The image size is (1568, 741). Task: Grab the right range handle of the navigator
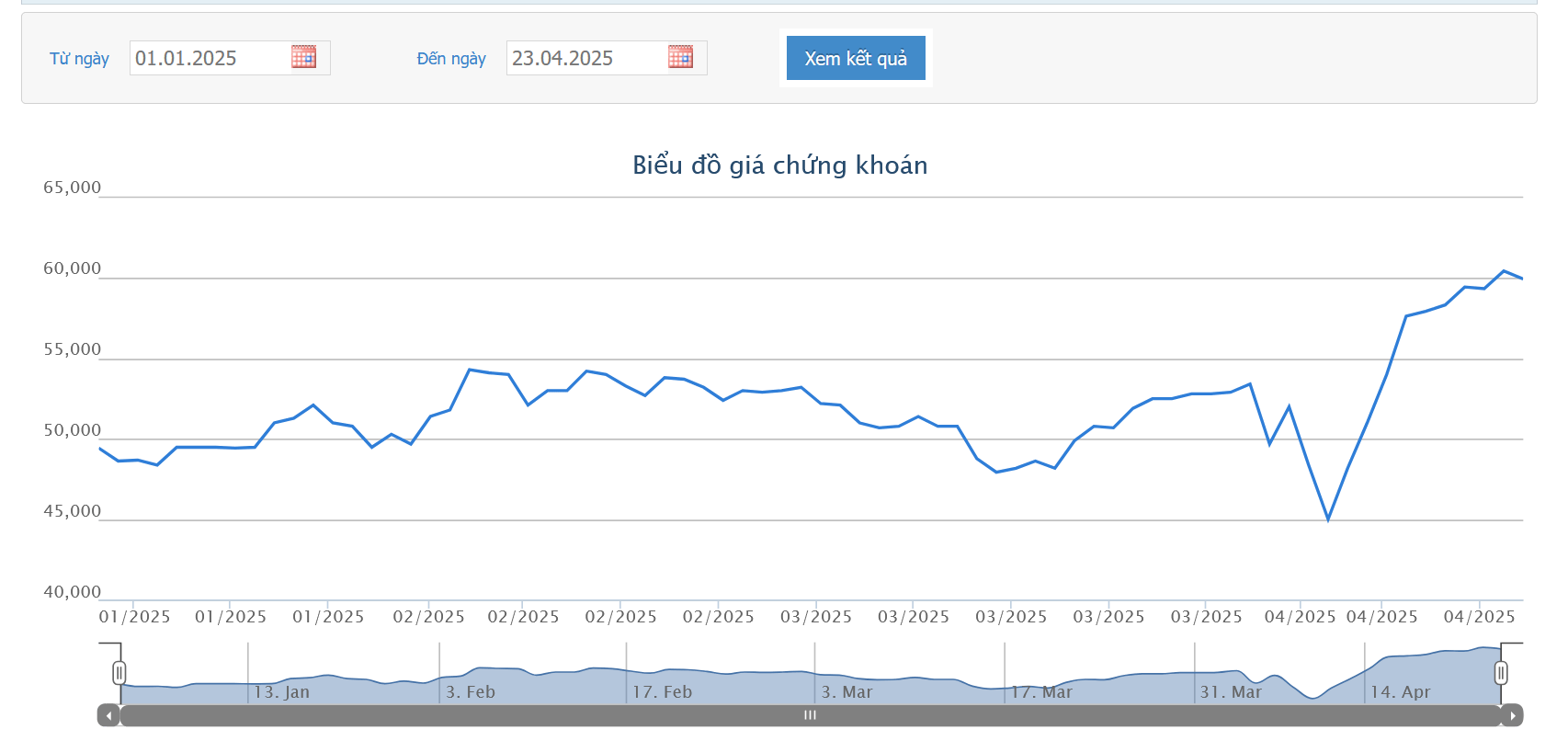coord(1501,673)
